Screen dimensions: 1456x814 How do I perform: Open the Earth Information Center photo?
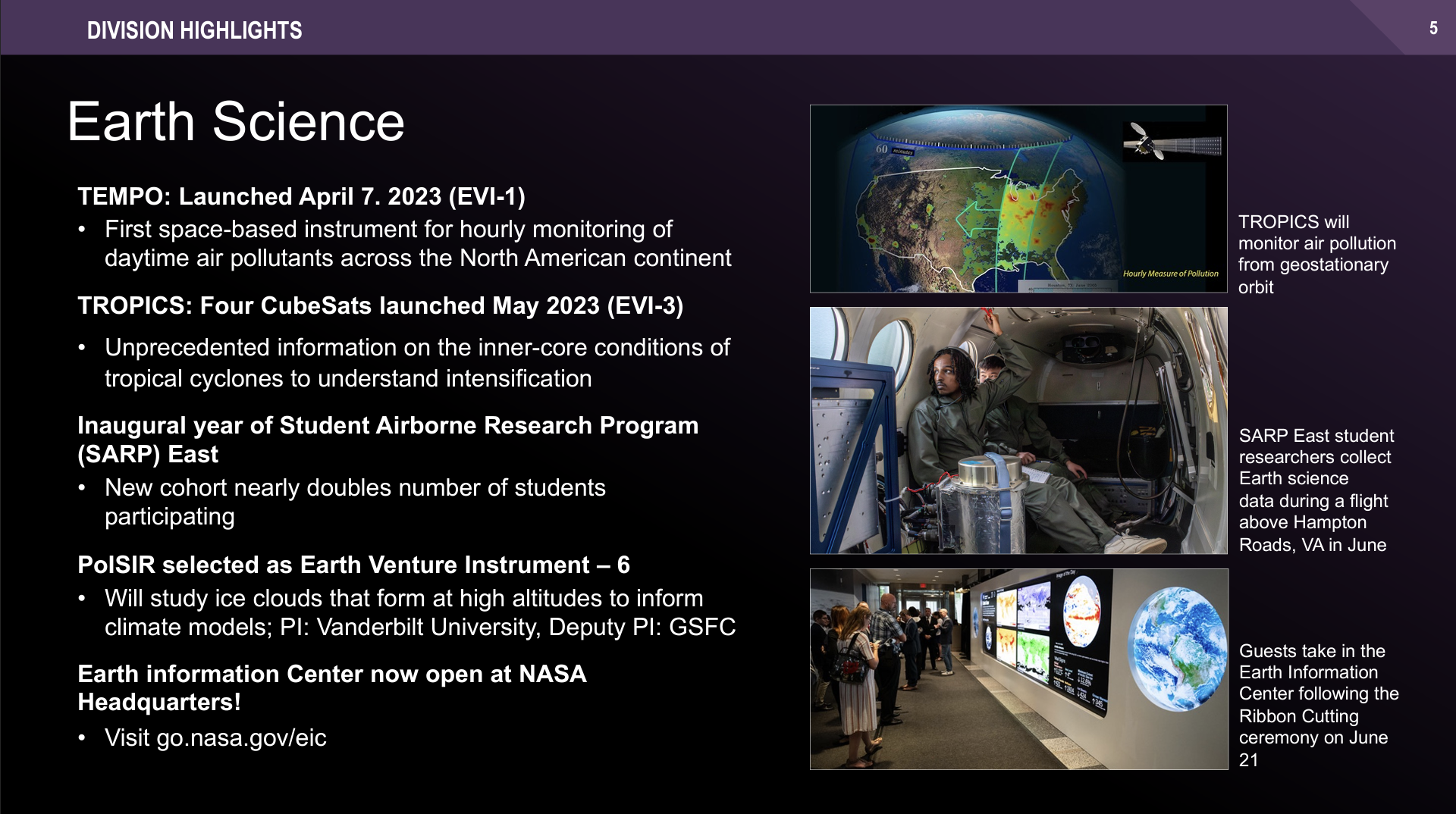pyautogui.click(x=1018, y=669)
